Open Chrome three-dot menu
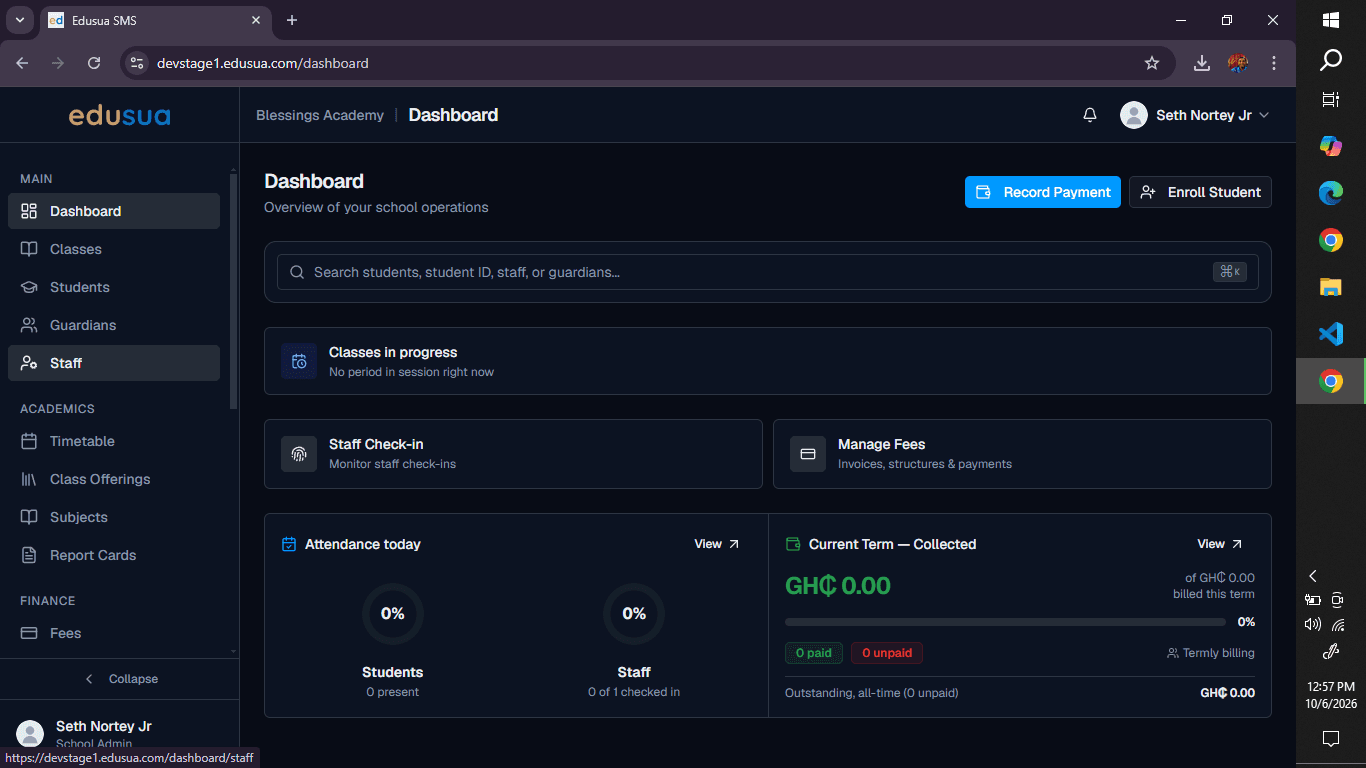Screen dimensions: 1366x768 tap(1274, 63)
